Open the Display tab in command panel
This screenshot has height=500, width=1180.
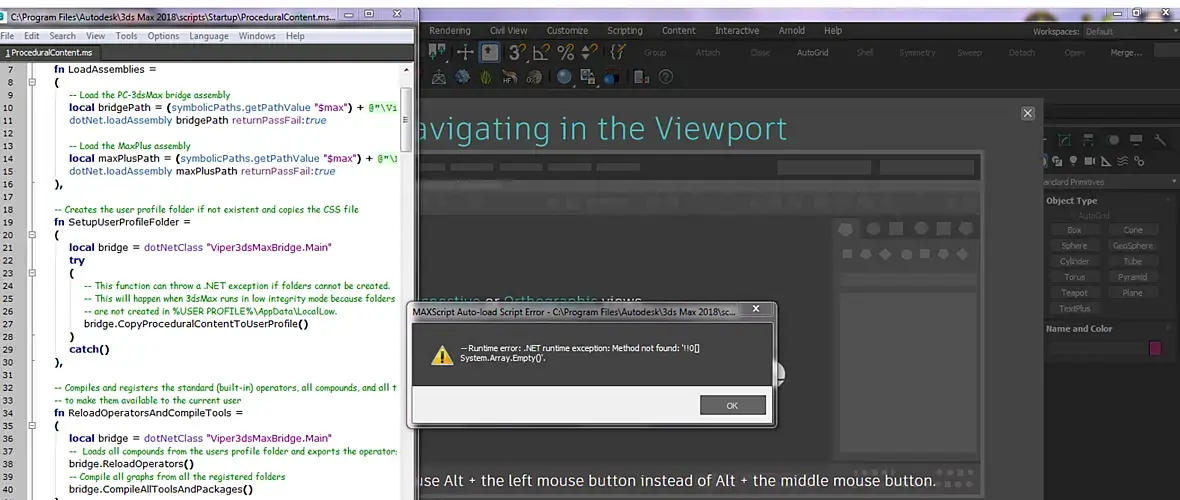click(x=1136, y=140)
